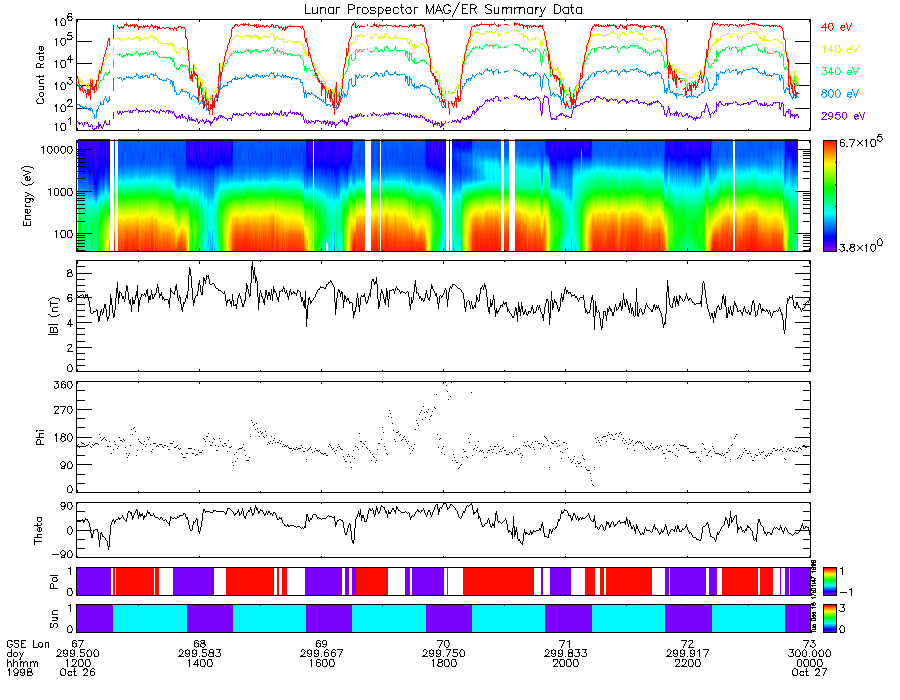Select the '140 eV' legend label
Image resolution: width=900 pixels, height=700 pixels.
tap(840, 49)
